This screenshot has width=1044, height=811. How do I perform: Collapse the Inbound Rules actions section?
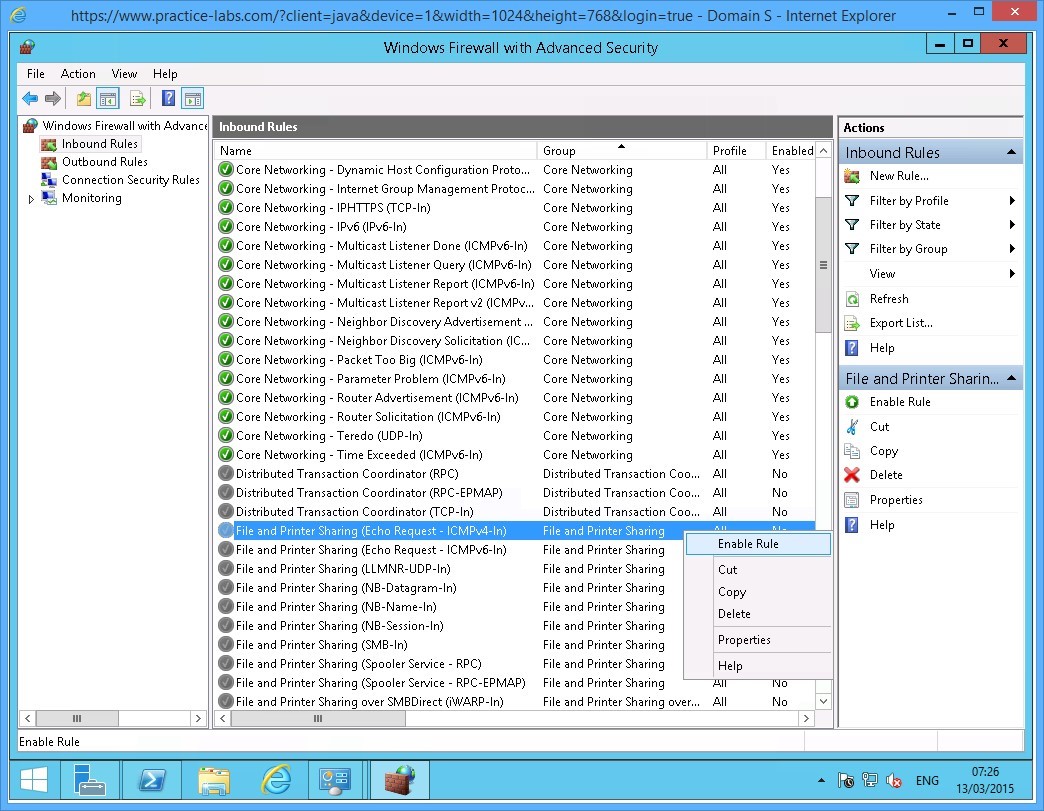pos(1011,153)
